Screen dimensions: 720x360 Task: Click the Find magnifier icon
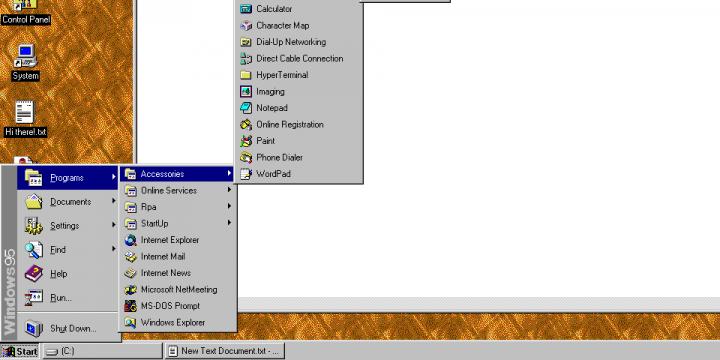[34, 250]
